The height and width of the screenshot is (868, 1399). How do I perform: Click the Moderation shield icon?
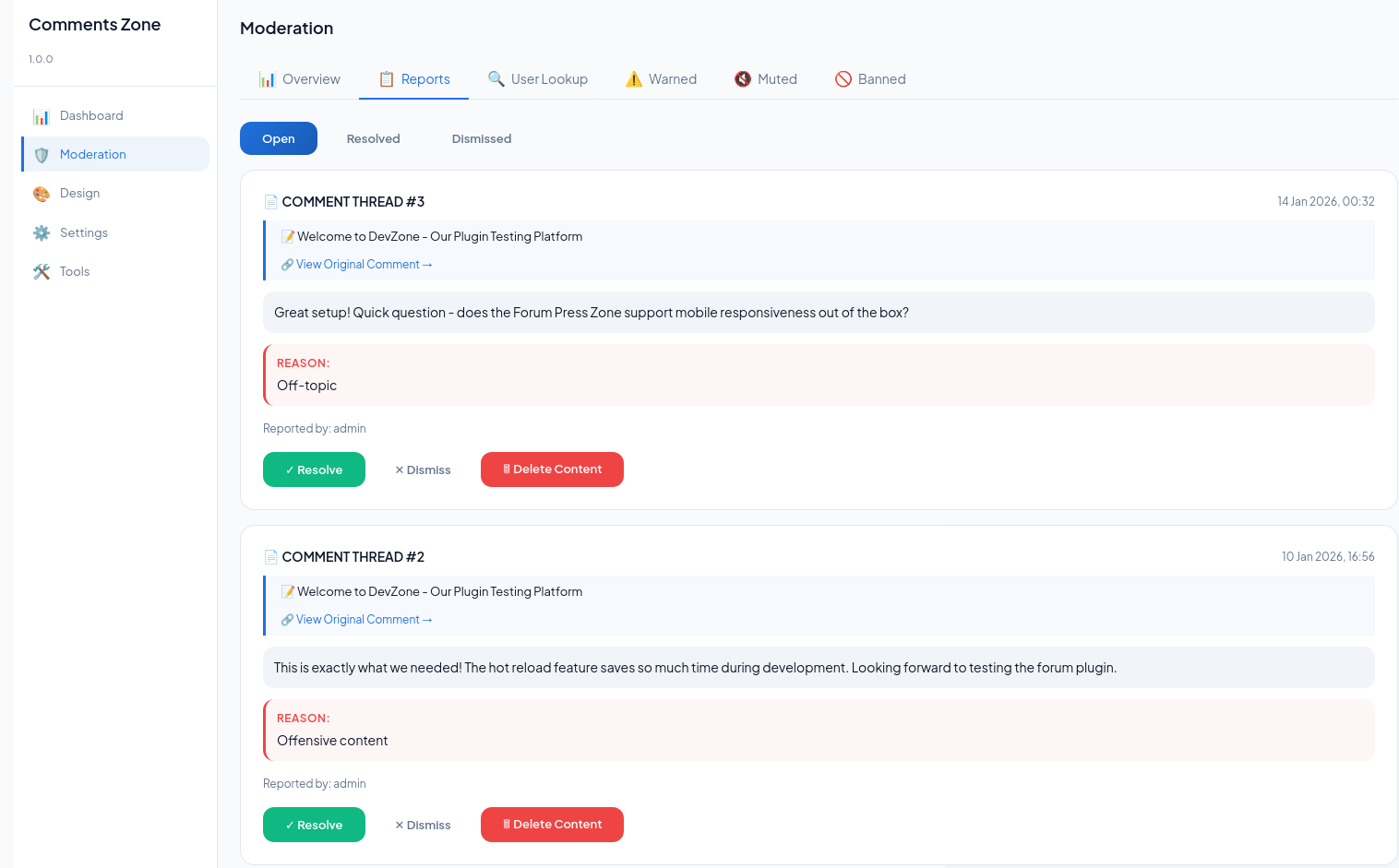click(x=42, y=155)
